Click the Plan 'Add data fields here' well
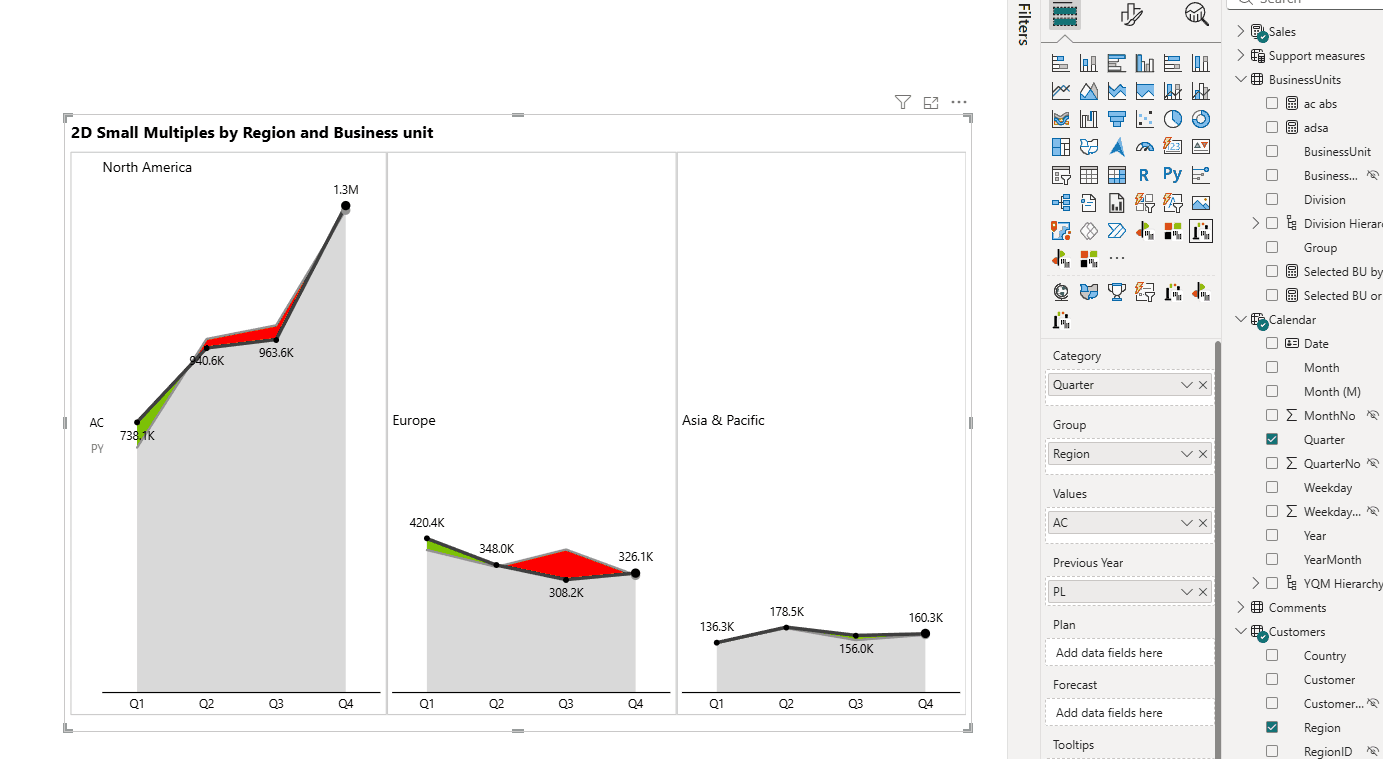Viewport: 1383px width, 759px height. click(1130, 653)
